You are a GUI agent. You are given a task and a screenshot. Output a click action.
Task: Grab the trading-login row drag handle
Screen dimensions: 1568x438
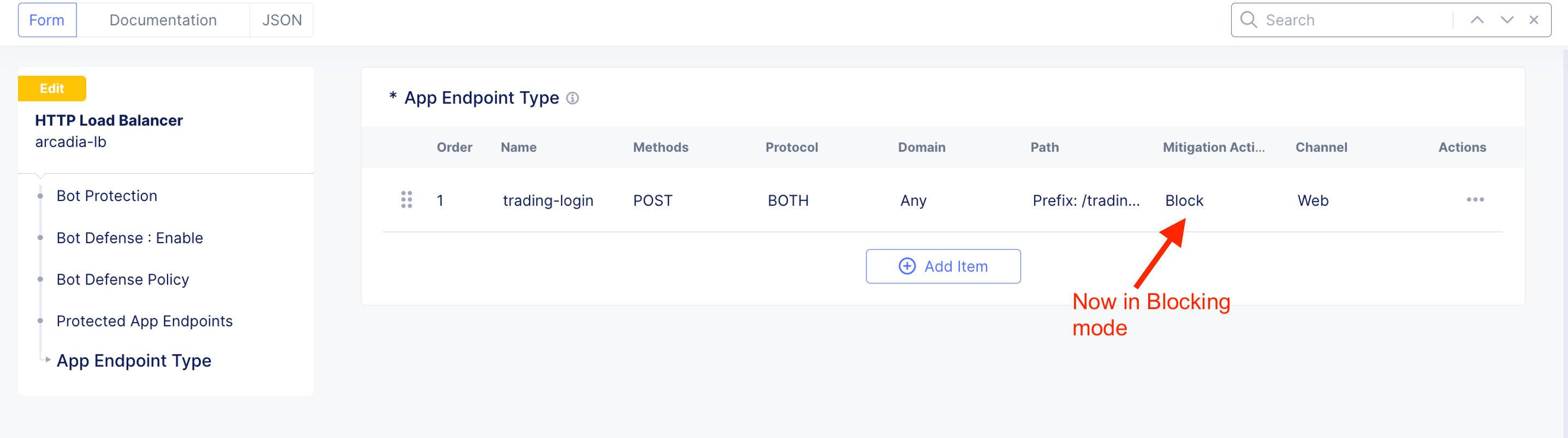pos(407,200)
